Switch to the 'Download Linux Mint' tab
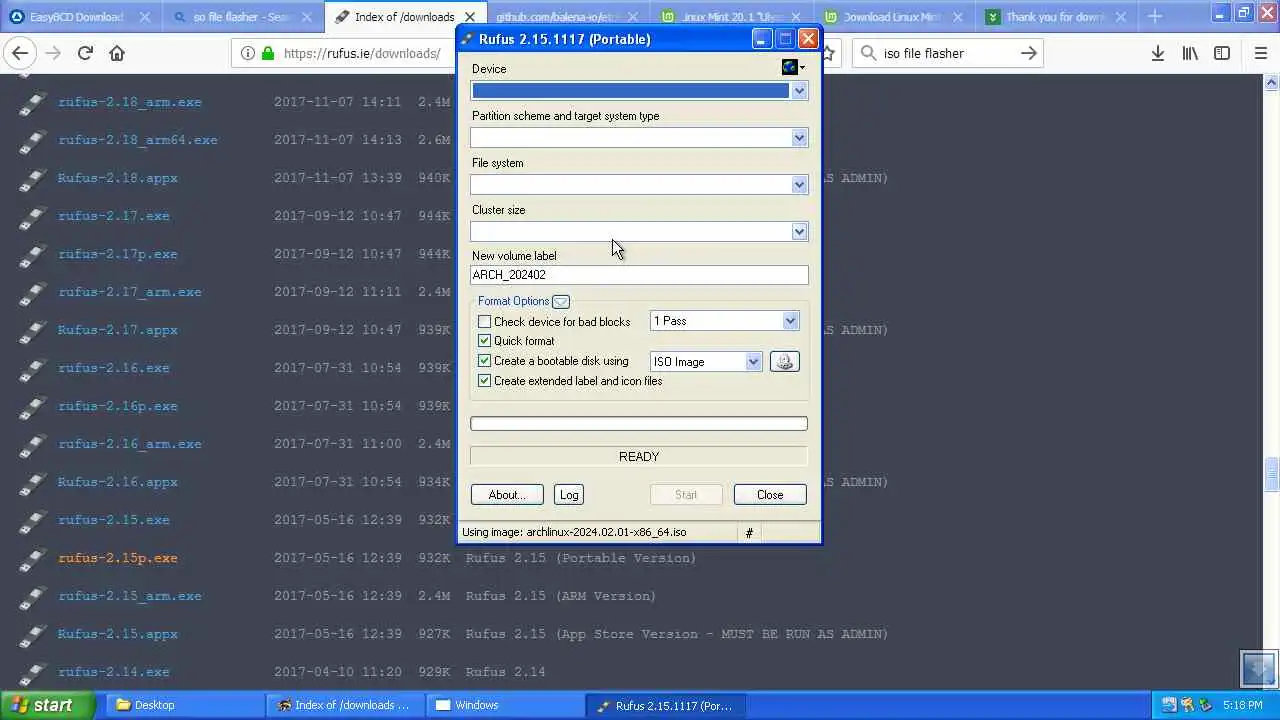1280x720 pixels. pyautogui.click(x=893, y=17)
